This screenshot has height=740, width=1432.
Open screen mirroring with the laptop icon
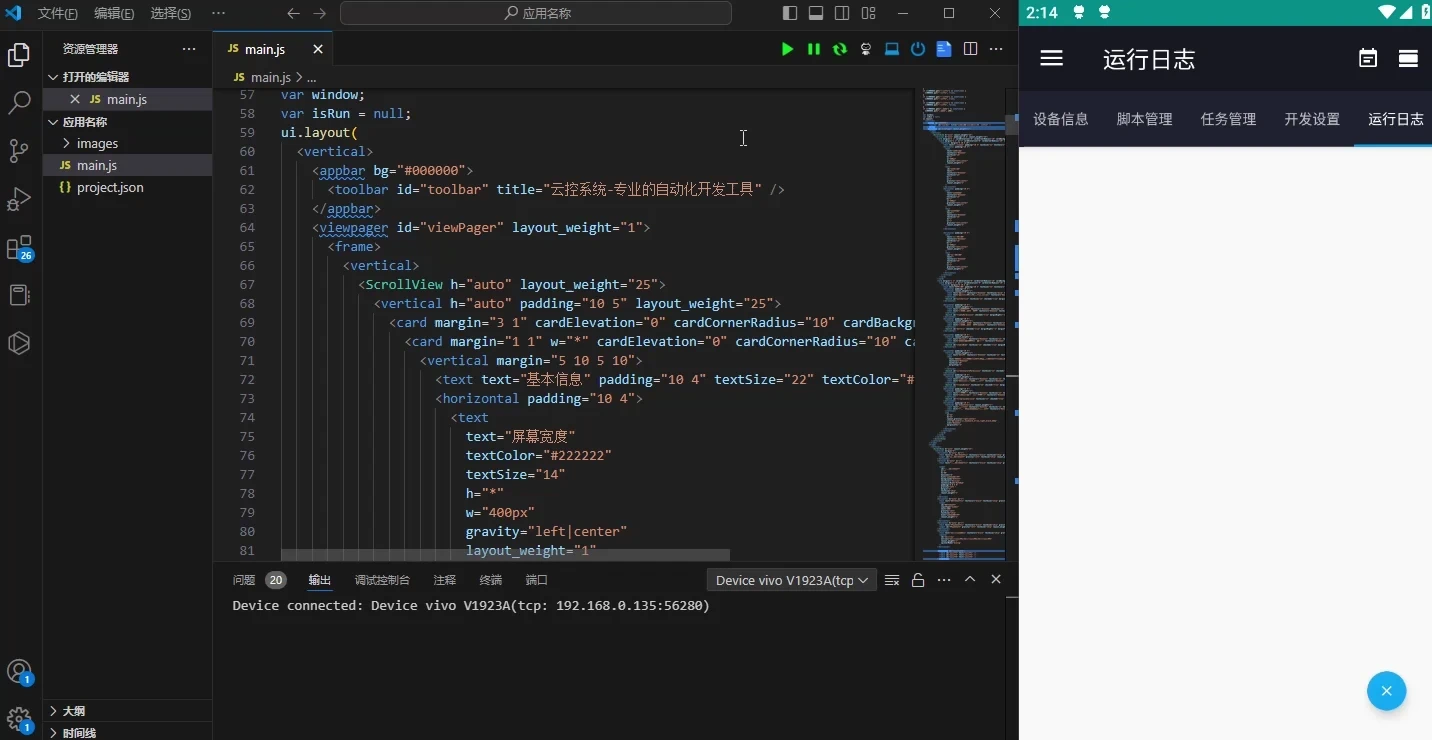[892, 49]
